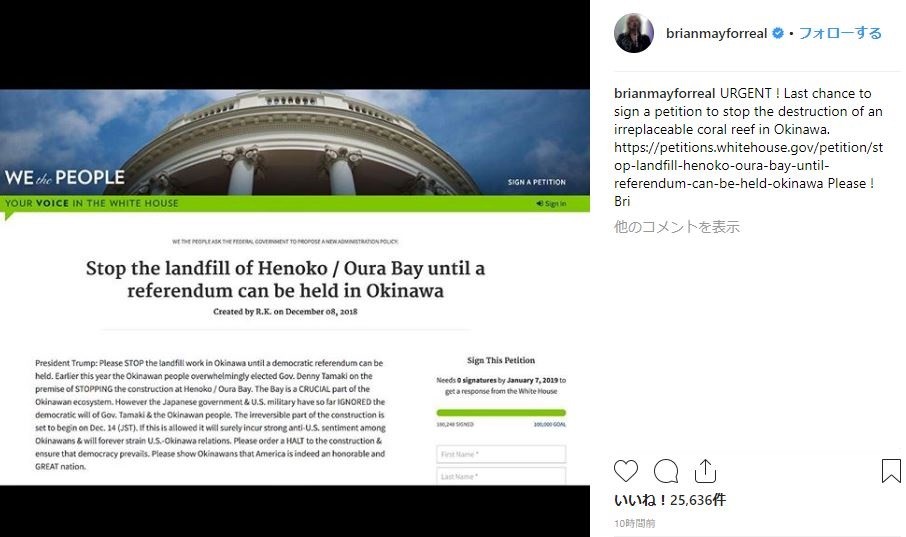Open brianmayforreal profile avatar
This screenshot has width=906, height=537.
[x=634, y=34]
